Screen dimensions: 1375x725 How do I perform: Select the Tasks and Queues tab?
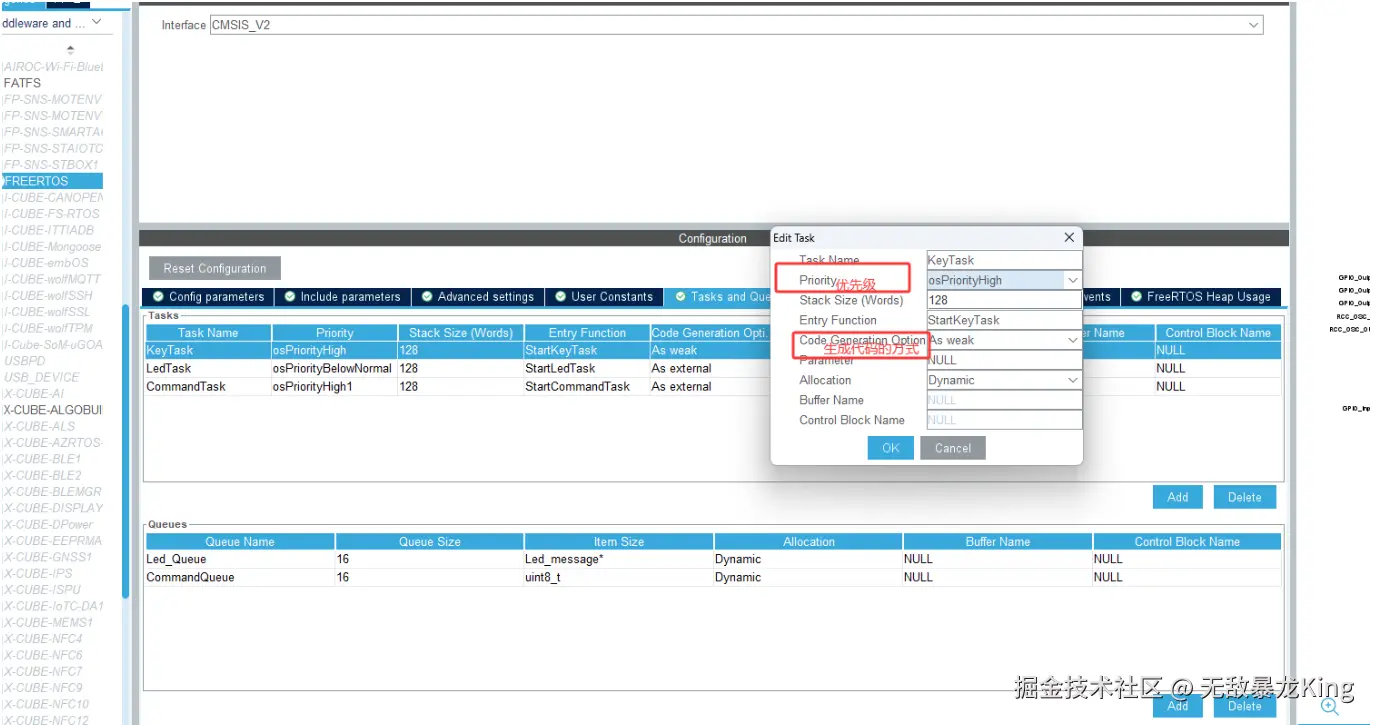(718, 297)
